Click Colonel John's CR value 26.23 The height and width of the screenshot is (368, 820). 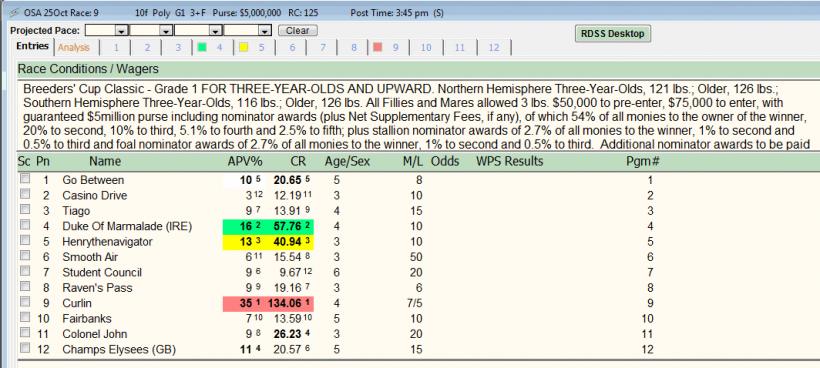click(288, 334)
